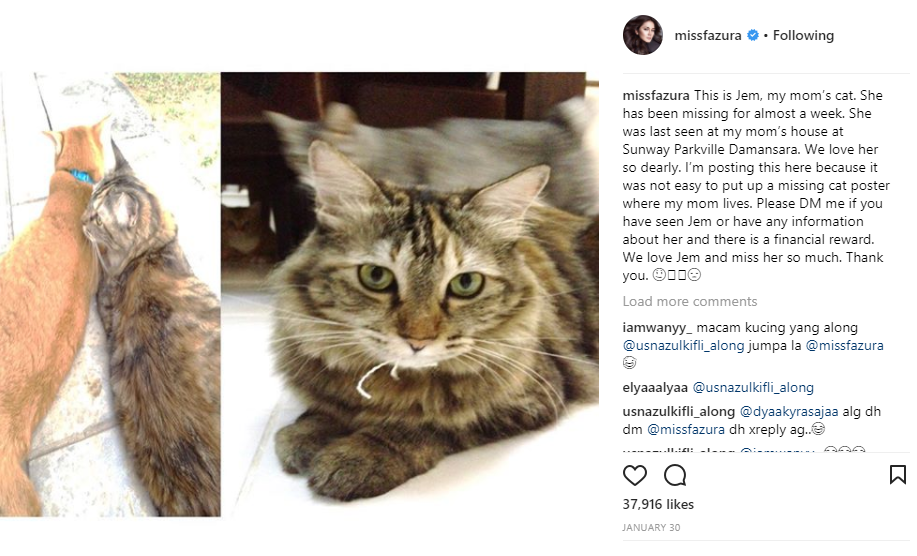Open @missfazura mention in iamwanyy_ comment
This screenshot has width=917, height=556.
844,346
